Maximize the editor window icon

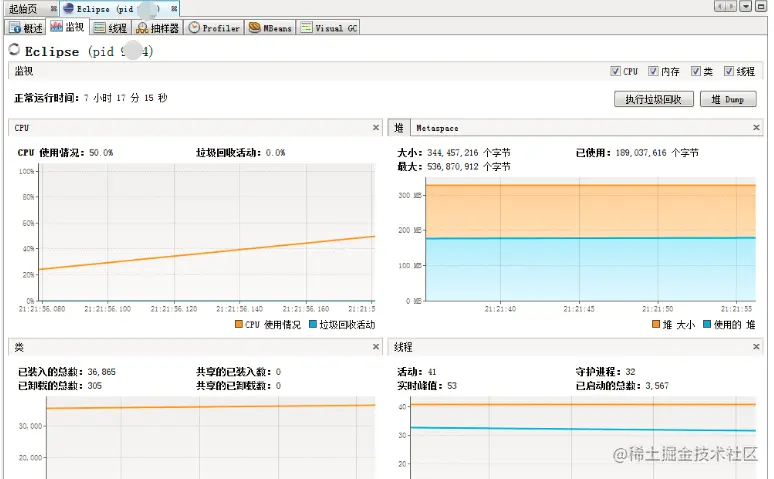[x=761, y=6]
